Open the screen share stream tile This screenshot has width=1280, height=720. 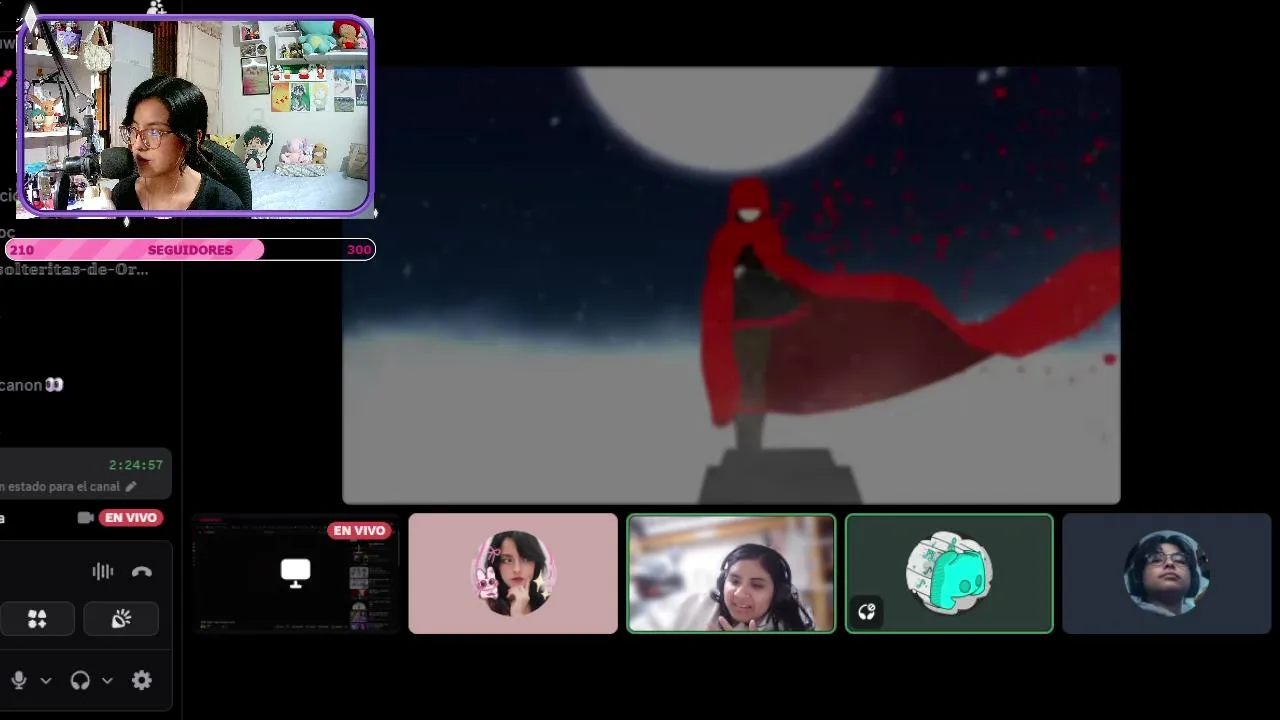[x=295, y=573]
